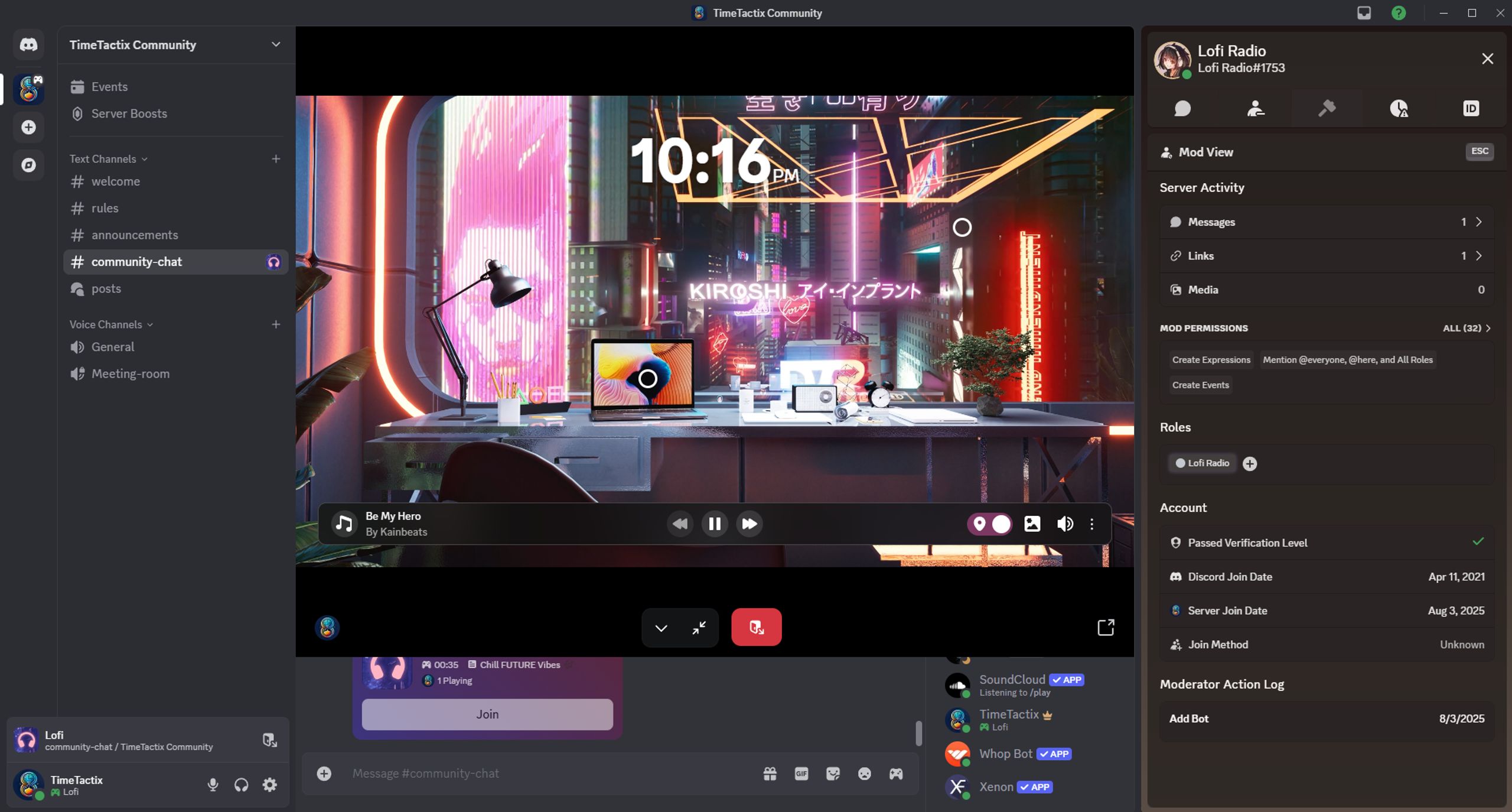Join the Chill FUTURE Vibes activity

(487, 714)
